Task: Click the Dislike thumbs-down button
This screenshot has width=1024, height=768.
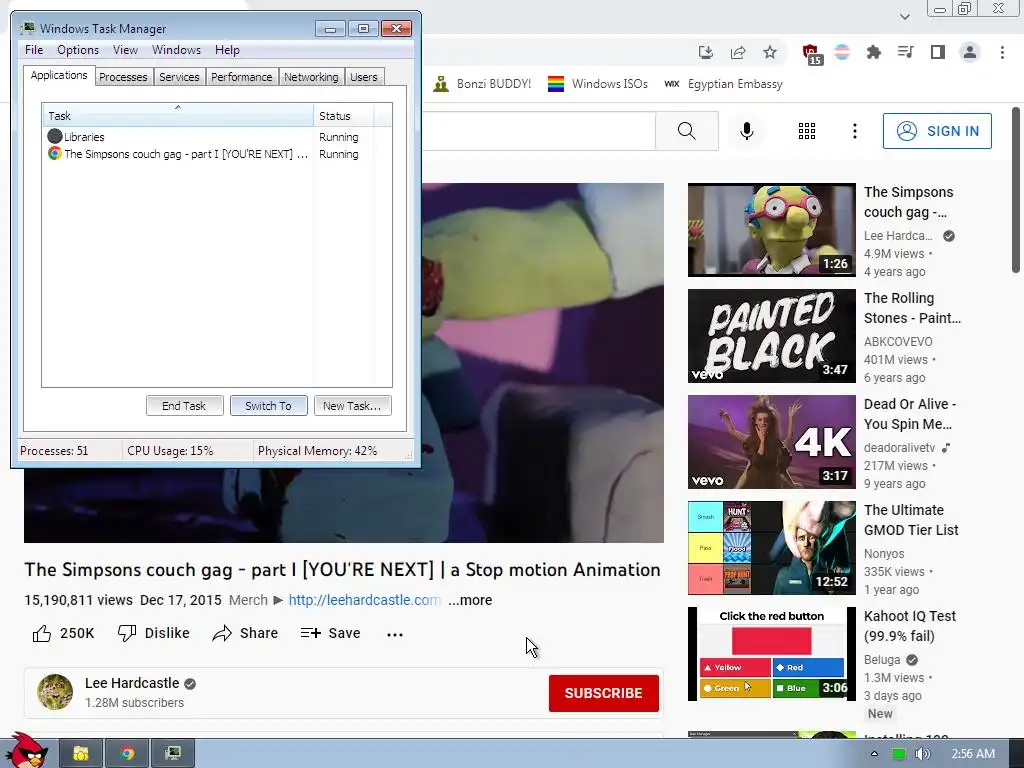Action: click(153, 633)
